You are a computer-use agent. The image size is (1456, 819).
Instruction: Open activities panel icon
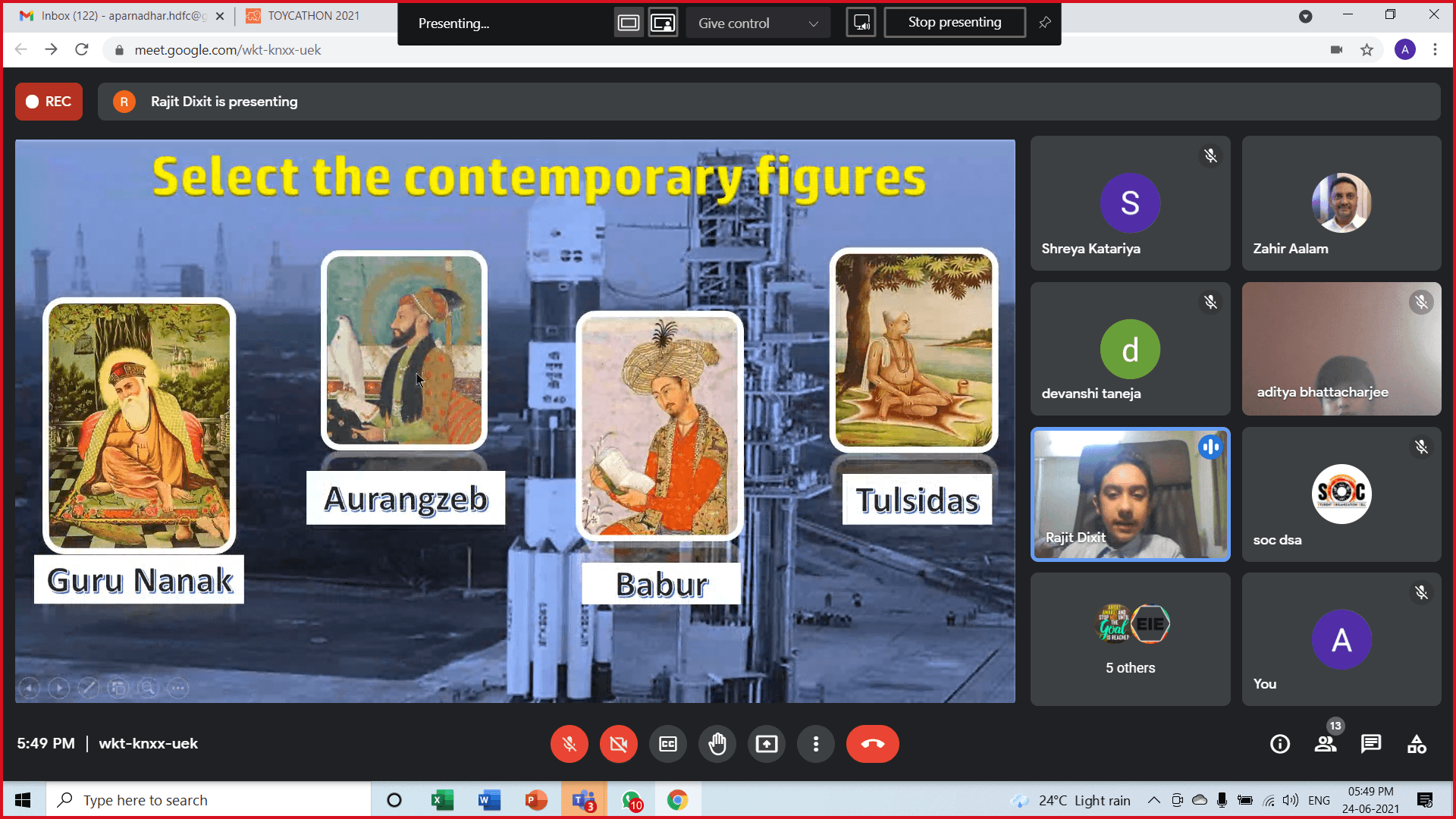click(x=1417, y=744)
